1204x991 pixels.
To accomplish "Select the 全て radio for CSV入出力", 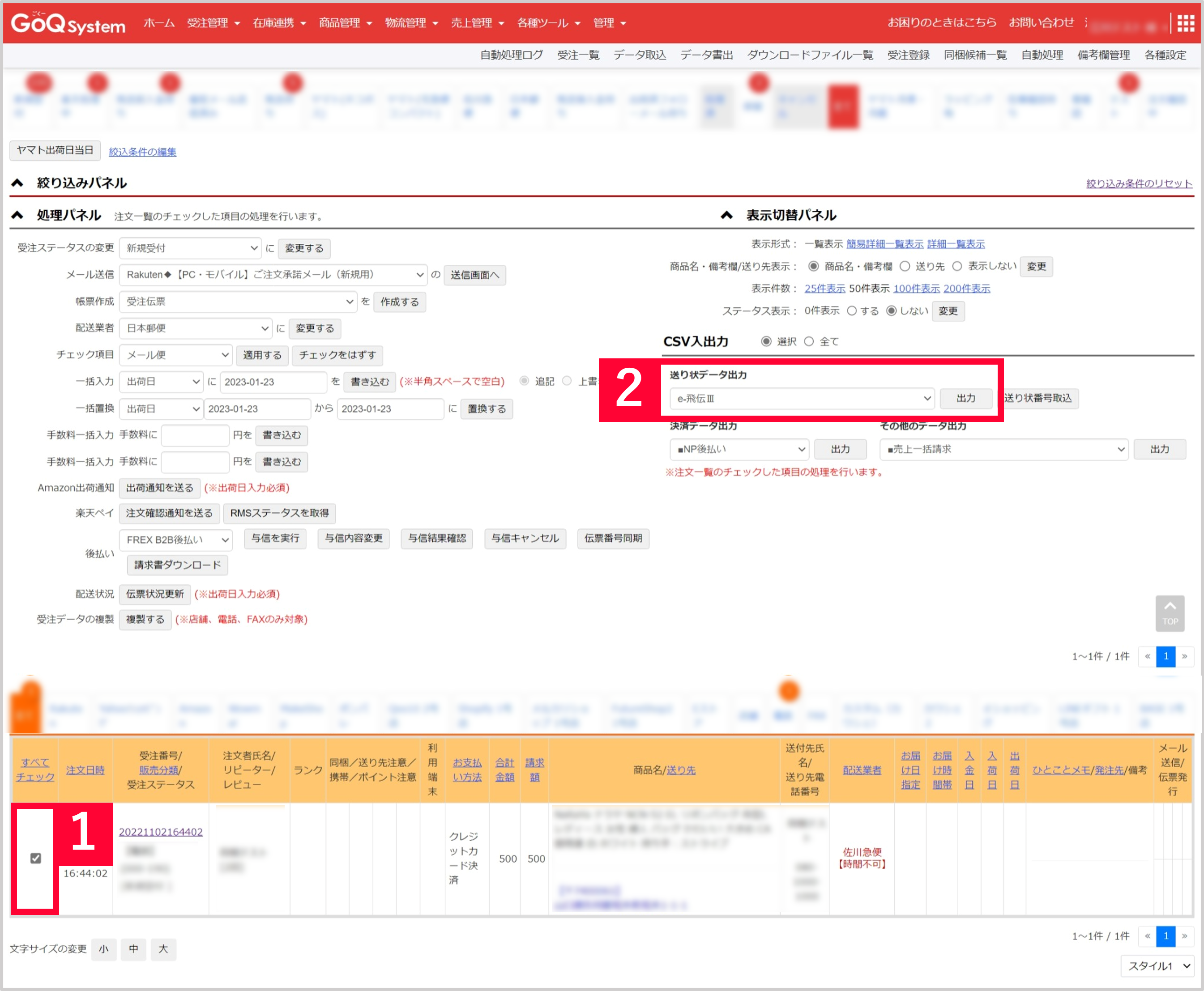I will pos(809,341).
